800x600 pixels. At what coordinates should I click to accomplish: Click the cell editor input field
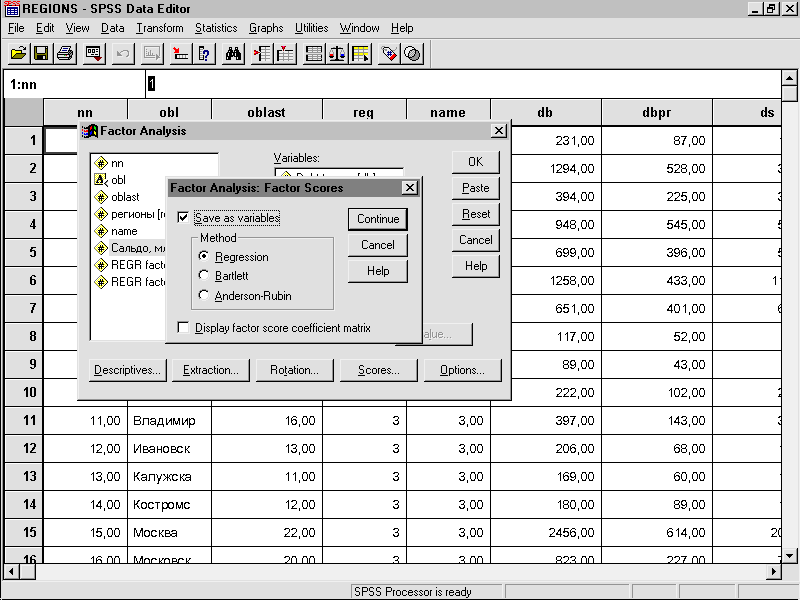pyautogui.click(x=463, y=84)
